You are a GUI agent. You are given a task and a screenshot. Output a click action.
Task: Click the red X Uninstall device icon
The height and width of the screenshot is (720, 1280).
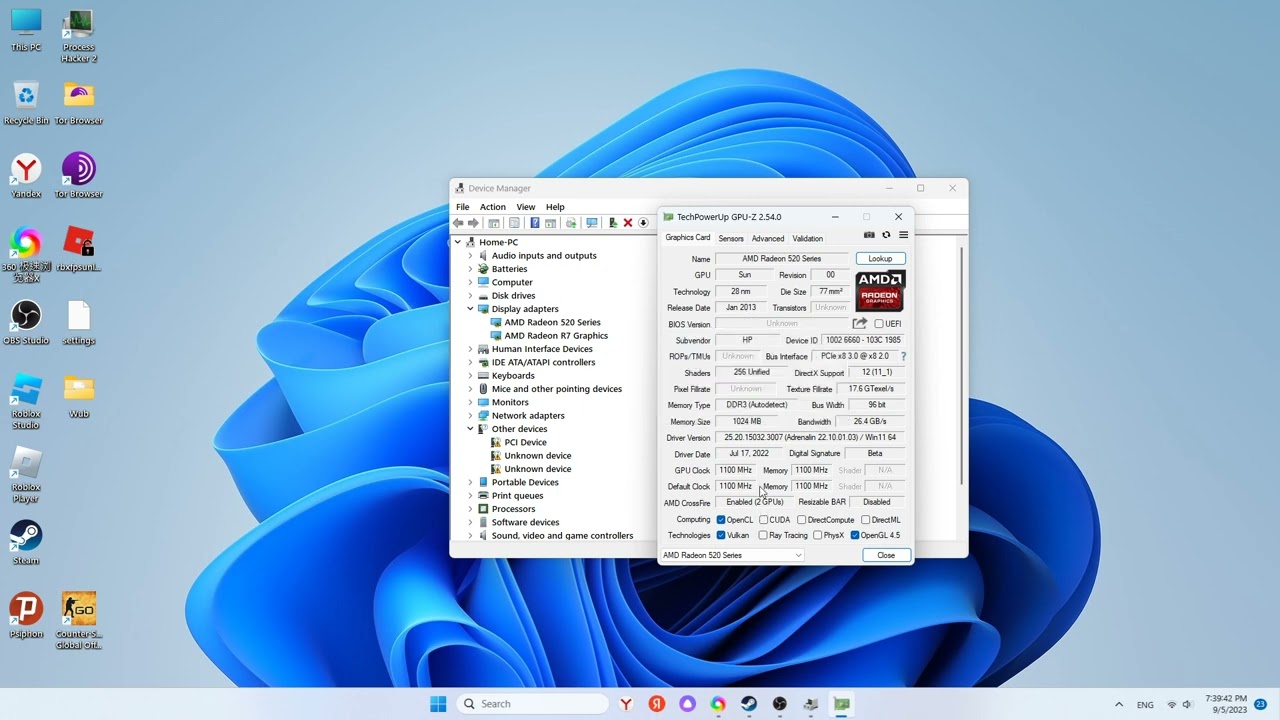(x=628, y=223)
